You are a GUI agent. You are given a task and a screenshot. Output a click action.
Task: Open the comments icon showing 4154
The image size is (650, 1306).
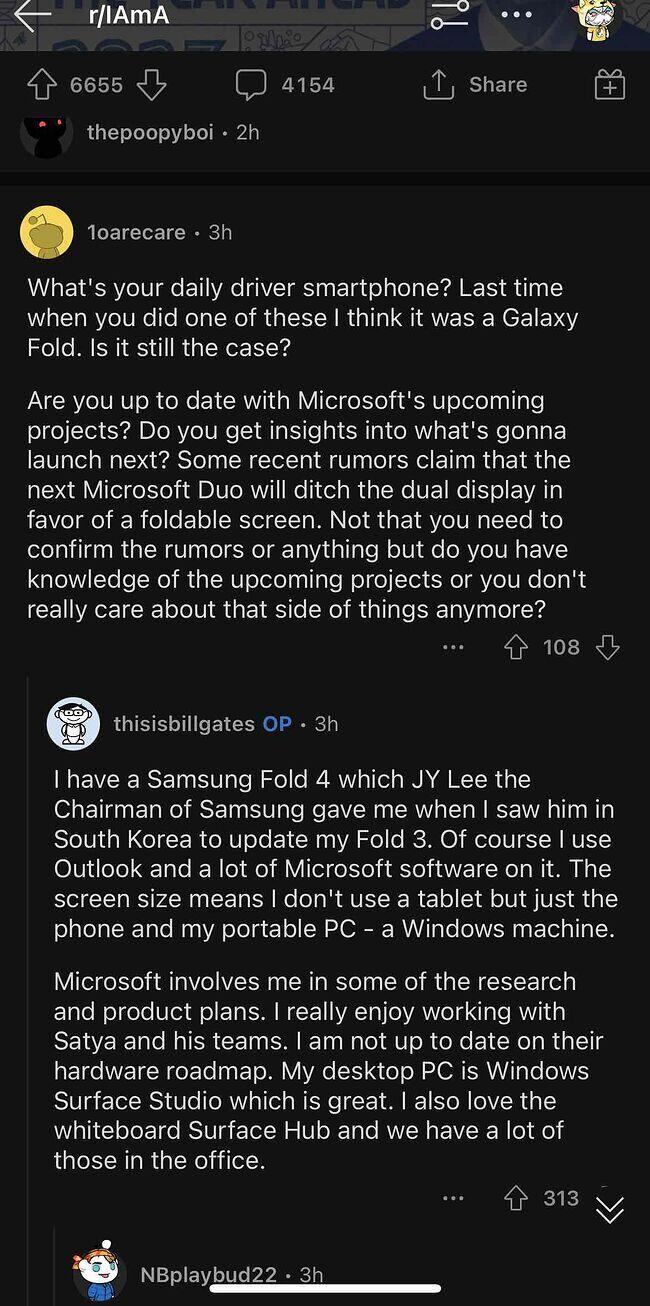coord(250,85)
